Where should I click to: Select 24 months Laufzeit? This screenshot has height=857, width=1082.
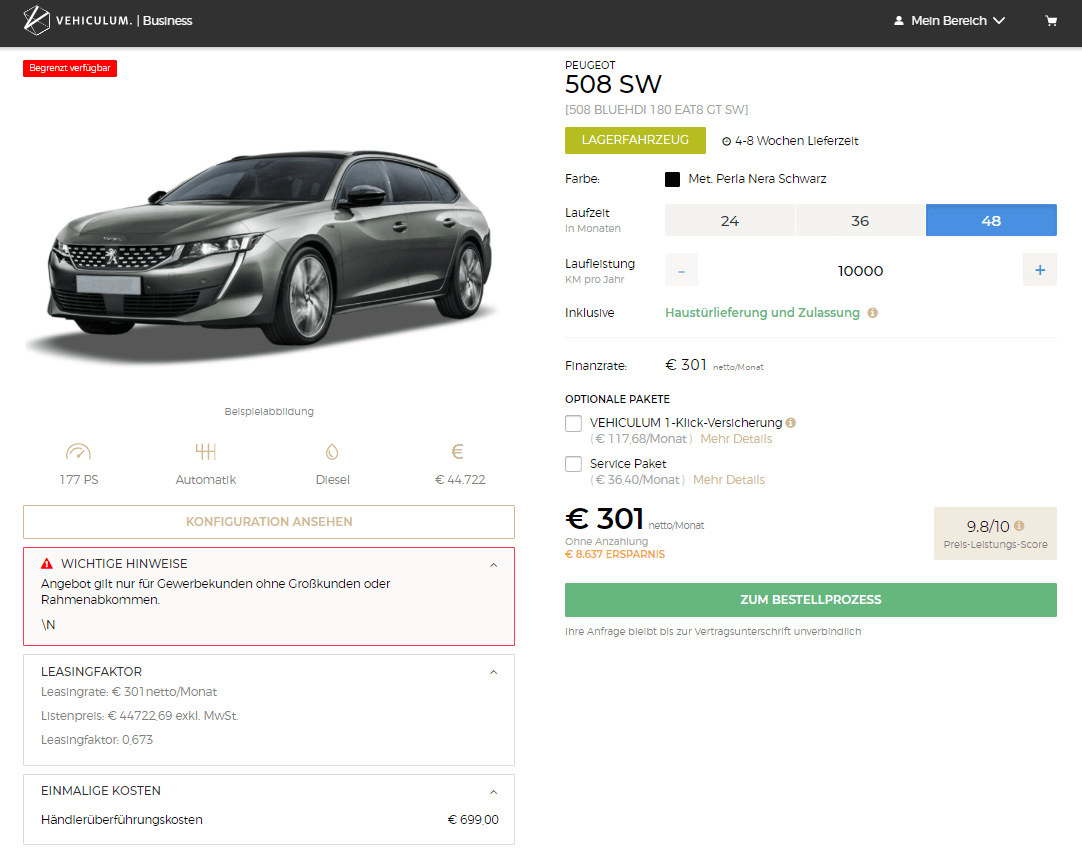[x=729, y=220]
